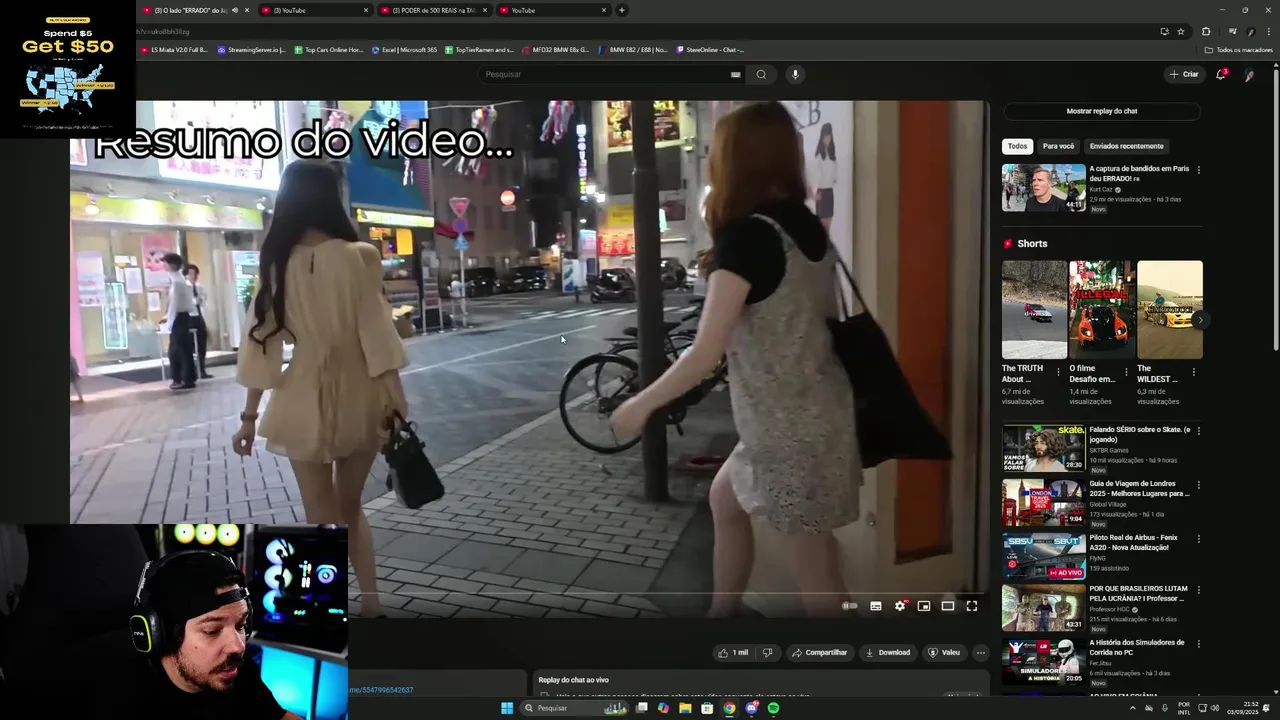Activate voice search microphone icon
Image resolution: width=1280 pixels, height=720 pixels.
795,74
